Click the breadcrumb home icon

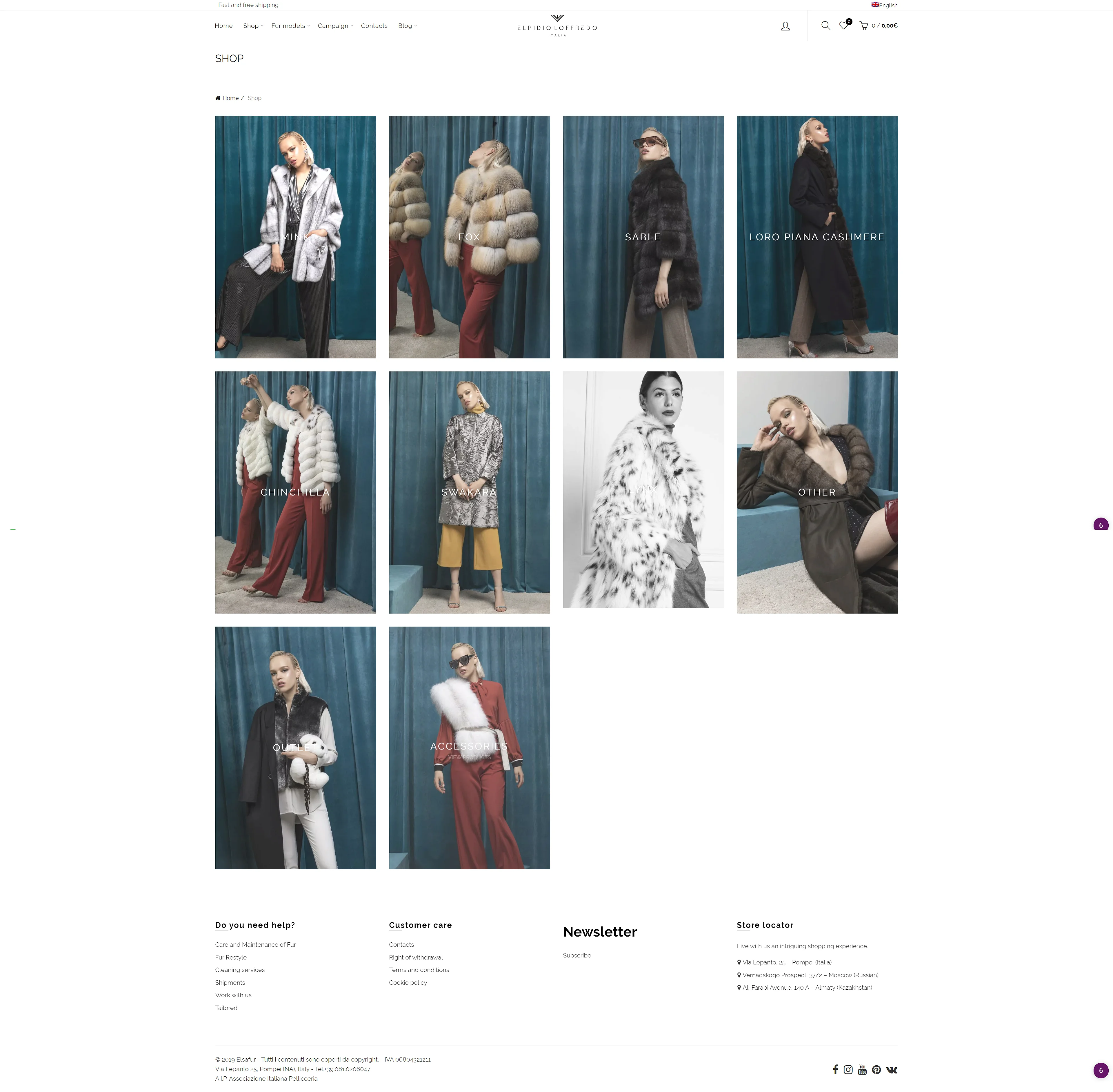(218, 98)
